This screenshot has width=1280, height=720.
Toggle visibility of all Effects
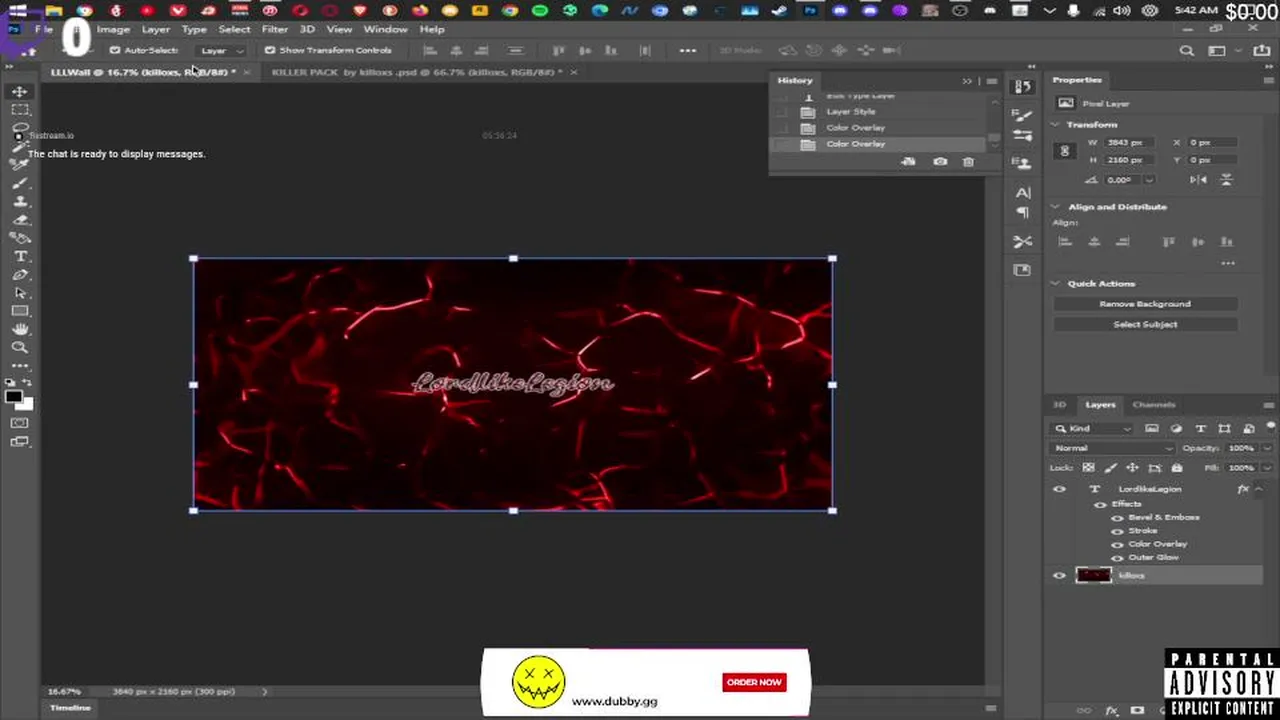[1101, 504]
